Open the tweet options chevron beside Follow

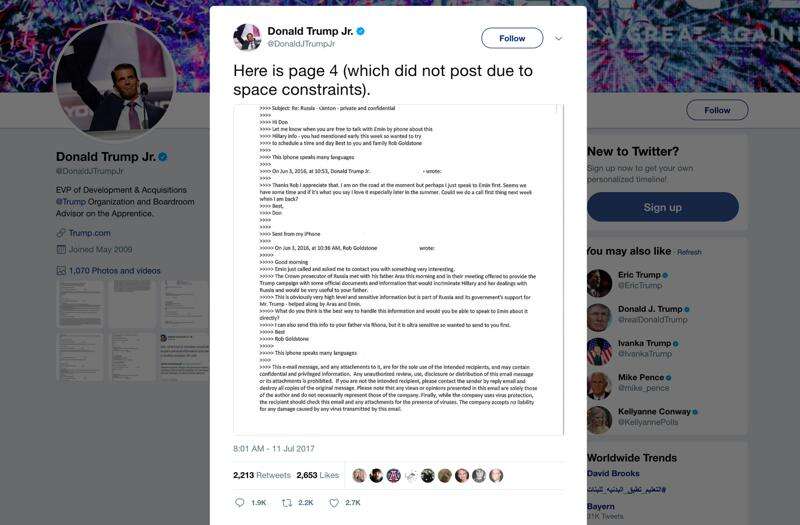(559, 38)
